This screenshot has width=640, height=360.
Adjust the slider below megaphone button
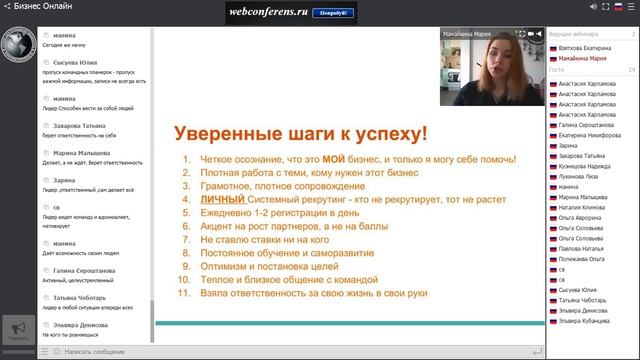coord(18,351)
